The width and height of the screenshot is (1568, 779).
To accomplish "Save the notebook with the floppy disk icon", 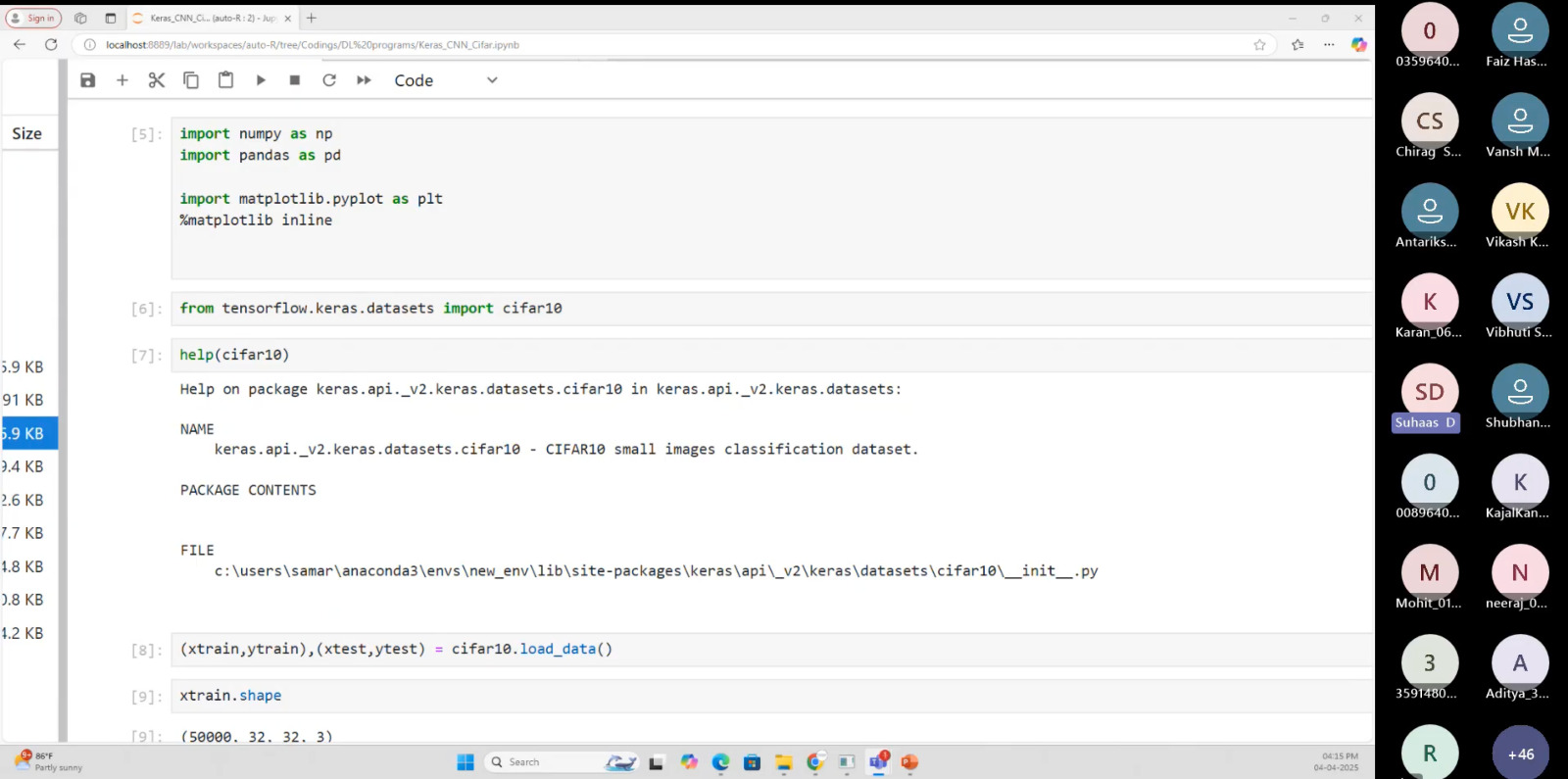I will pos(88,80).
